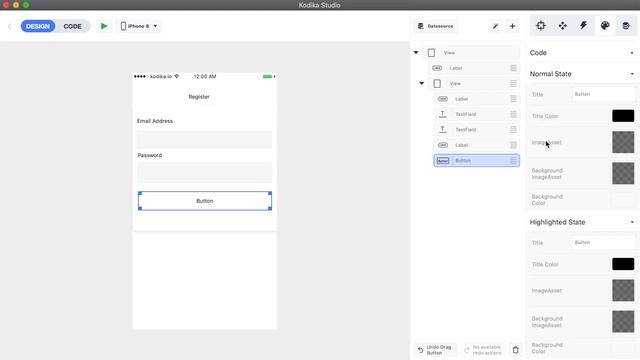This screenshot has width=640, height=360.
Task: Click the Button's top-left resize handle
Action: 140,193
